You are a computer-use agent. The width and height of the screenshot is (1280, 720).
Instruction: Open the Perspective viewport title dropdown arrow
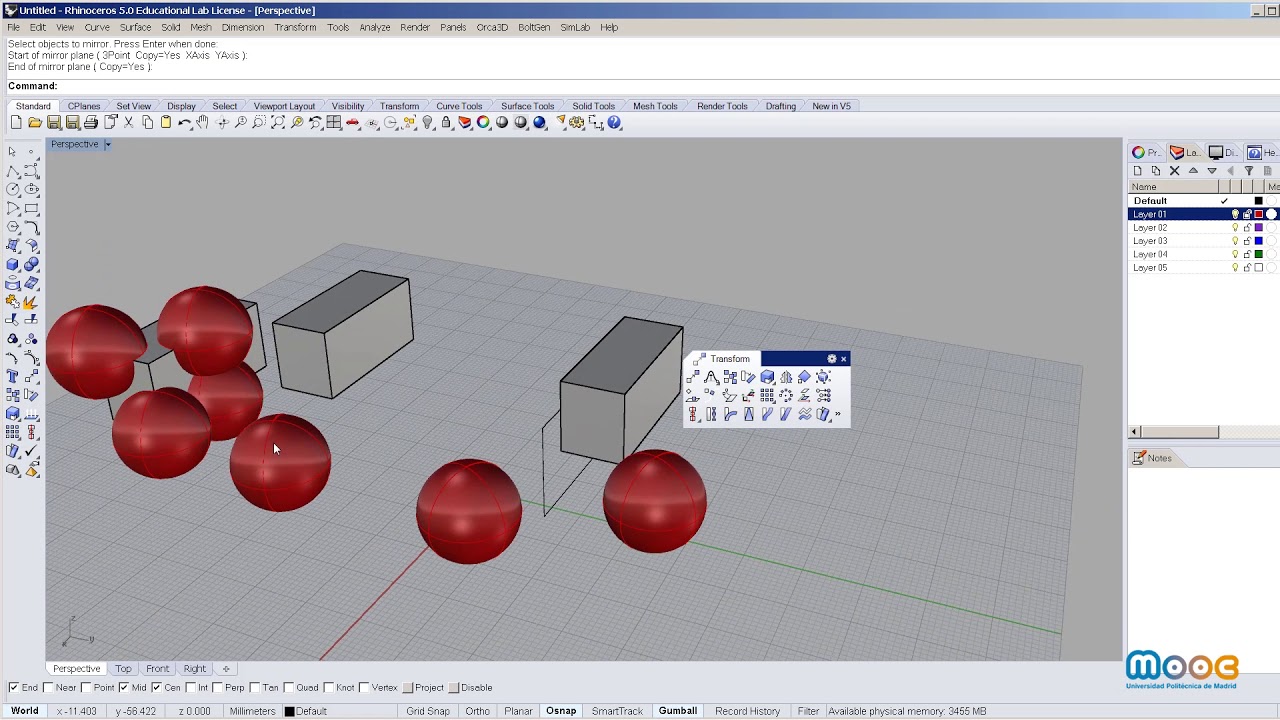point(107,144)
